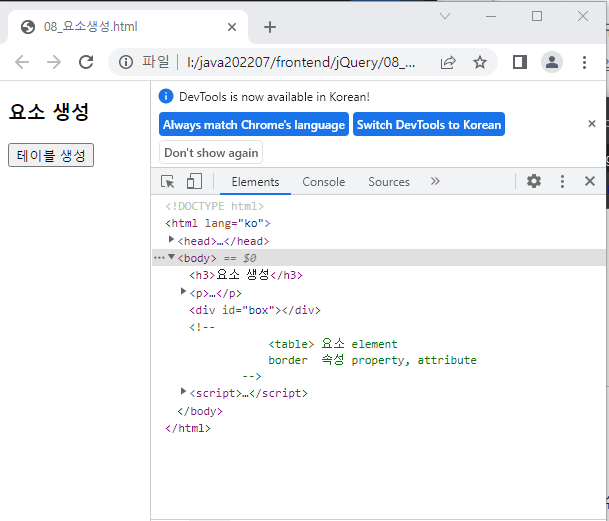Open tab search chevron
Image resolution: width=609 pixels, height=521 pixels.
[x=445, y=16]
